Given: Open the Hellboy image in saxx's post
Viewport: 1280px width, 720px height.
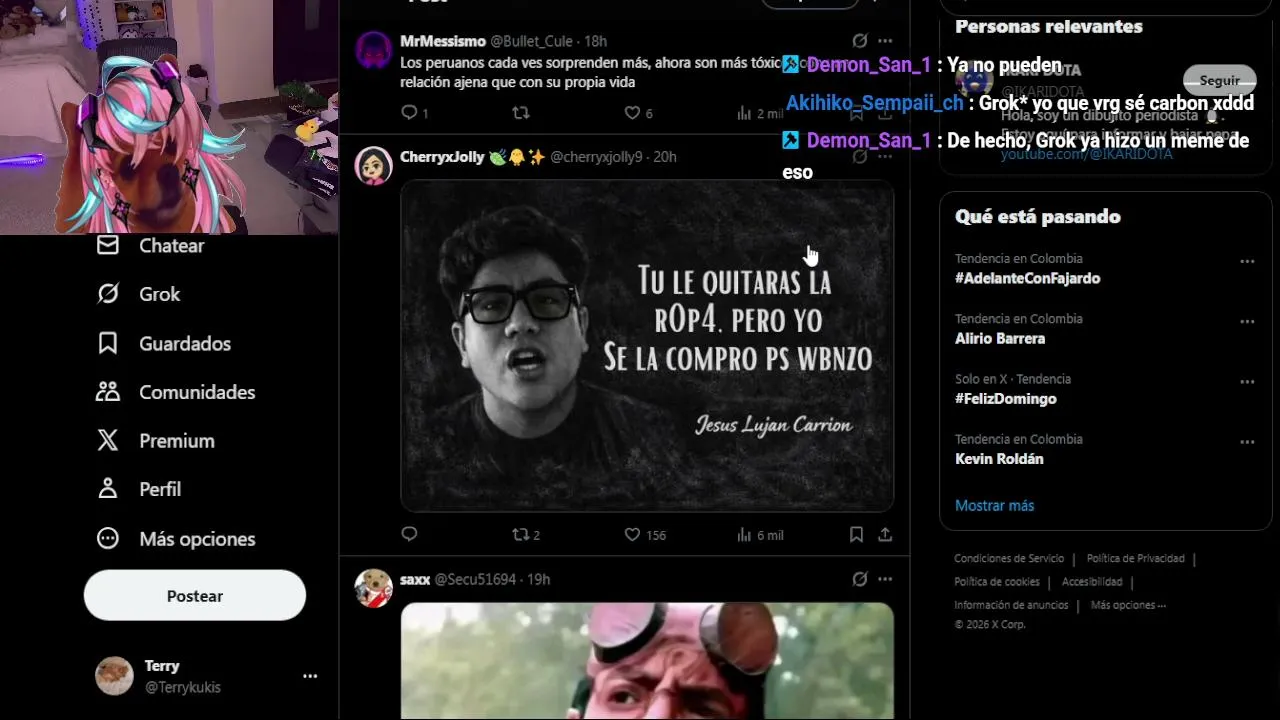Looking at the screenshot, I should click(x=647, y=661).
